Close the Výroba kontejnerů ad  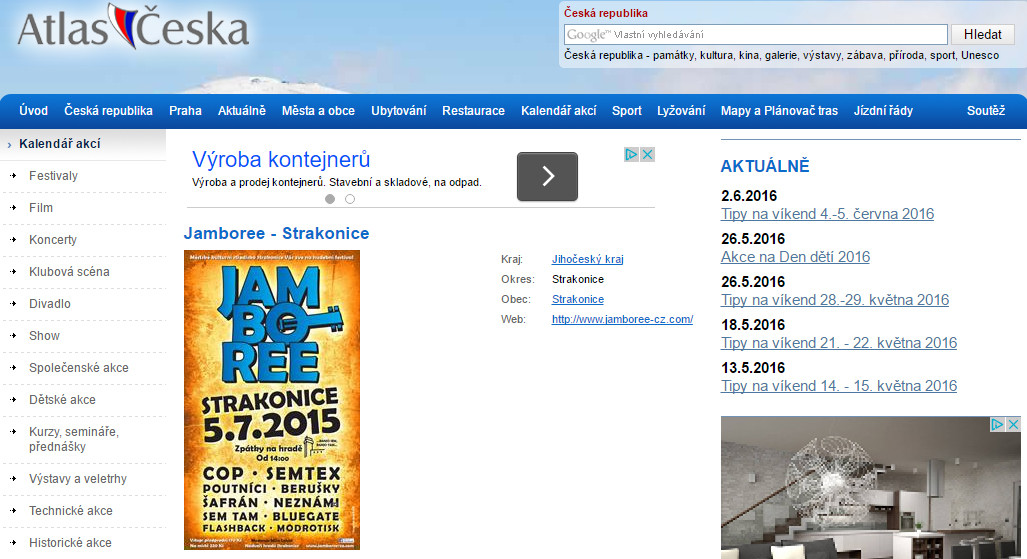[647, 155]
